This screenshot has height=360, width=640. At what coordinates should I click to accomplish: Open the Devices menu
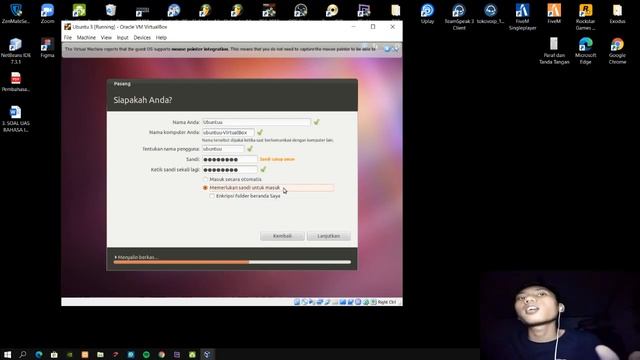pyautogui.click(x=142, y=38)
